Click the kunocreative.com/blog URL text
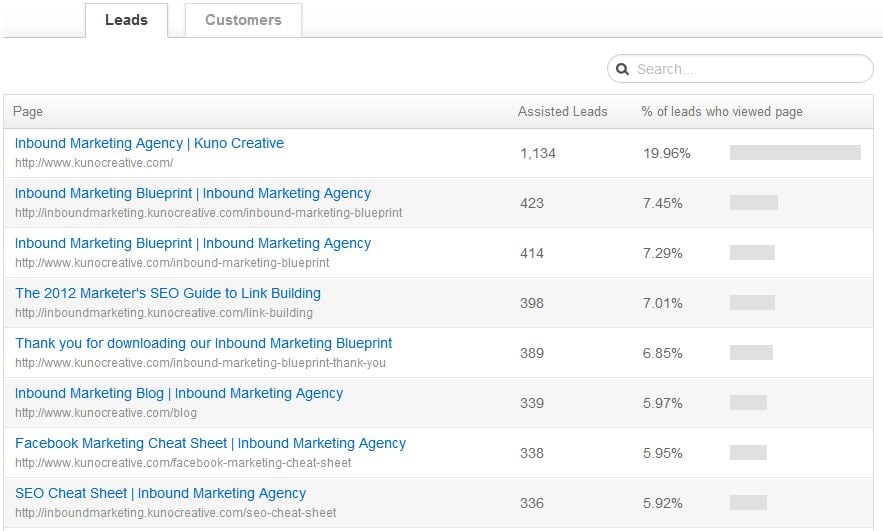The height and width of the screenshot is (531, 883). 106,413
